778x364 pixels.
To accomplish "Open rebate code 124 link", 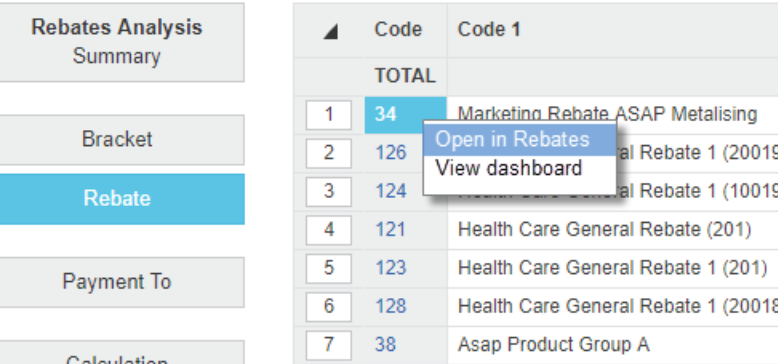I will click(390, 191).
